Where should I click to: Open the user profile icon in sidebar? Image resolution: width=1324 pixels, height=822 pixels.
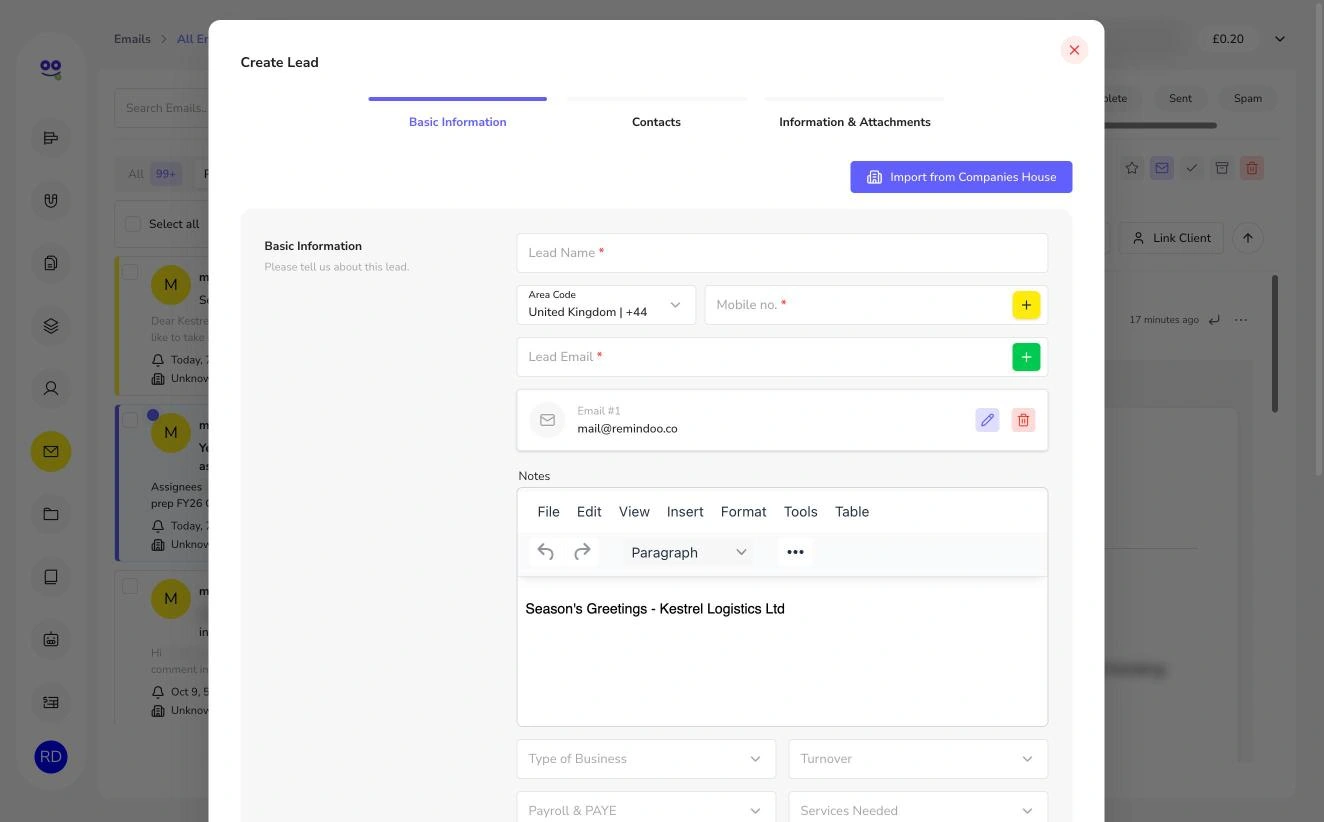pyautogui.click(x=51, y=388)
